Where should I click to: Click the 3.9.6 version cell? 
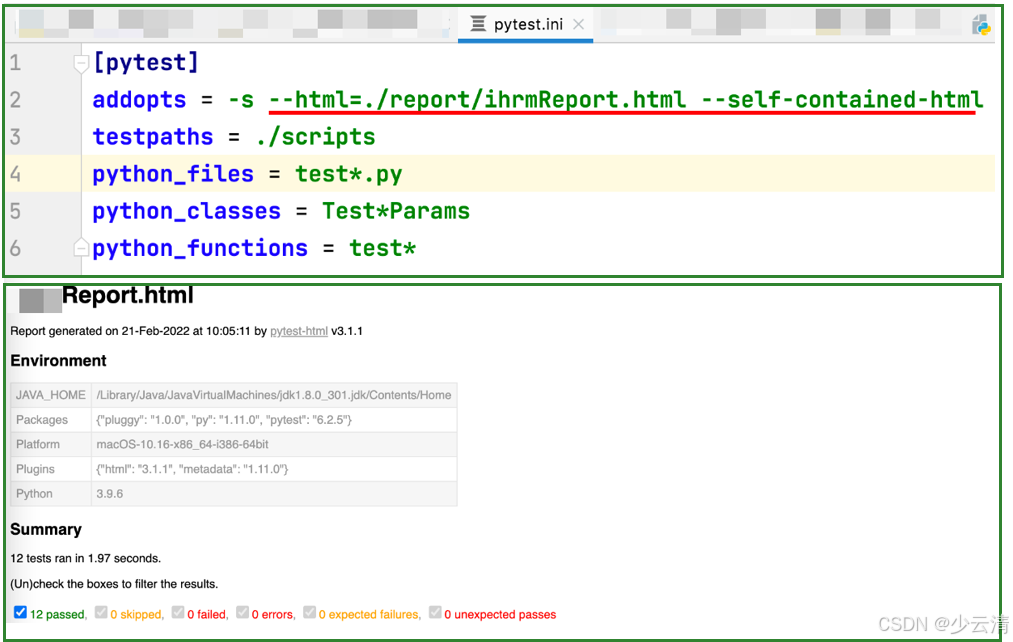click(274, 493)
